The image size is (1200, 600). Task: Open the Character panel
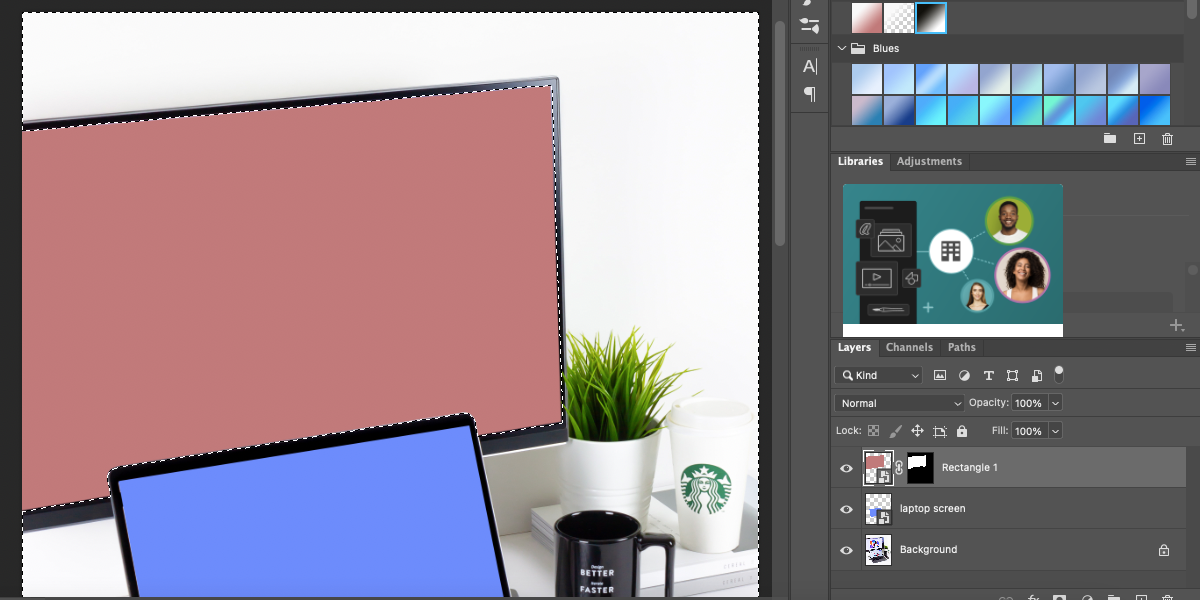click(x=808, y=67)
